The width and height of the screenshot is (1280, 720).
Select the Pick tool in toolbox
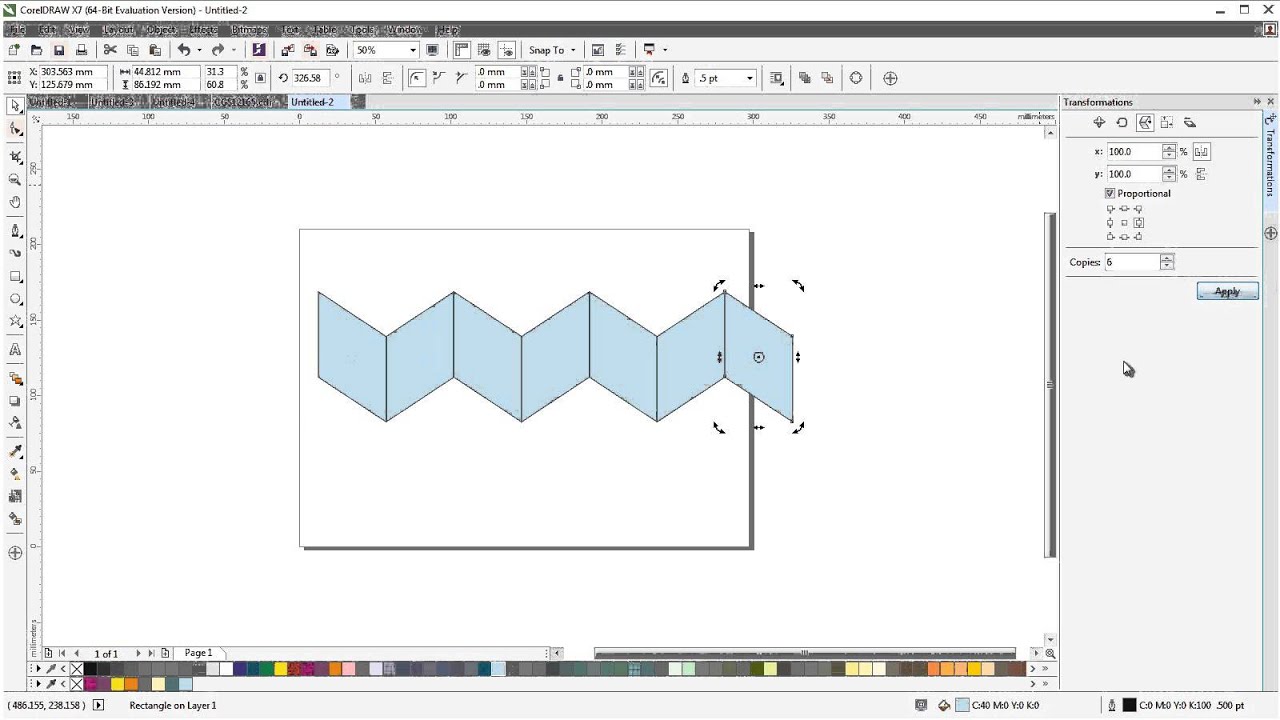[15, 105]
